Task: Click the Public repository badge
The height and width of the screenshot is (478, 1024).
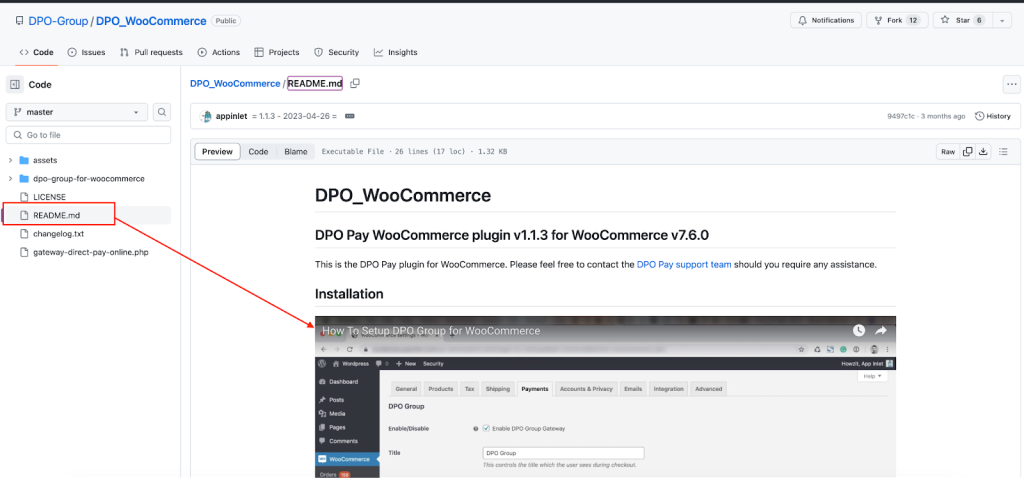Action: 226,21
